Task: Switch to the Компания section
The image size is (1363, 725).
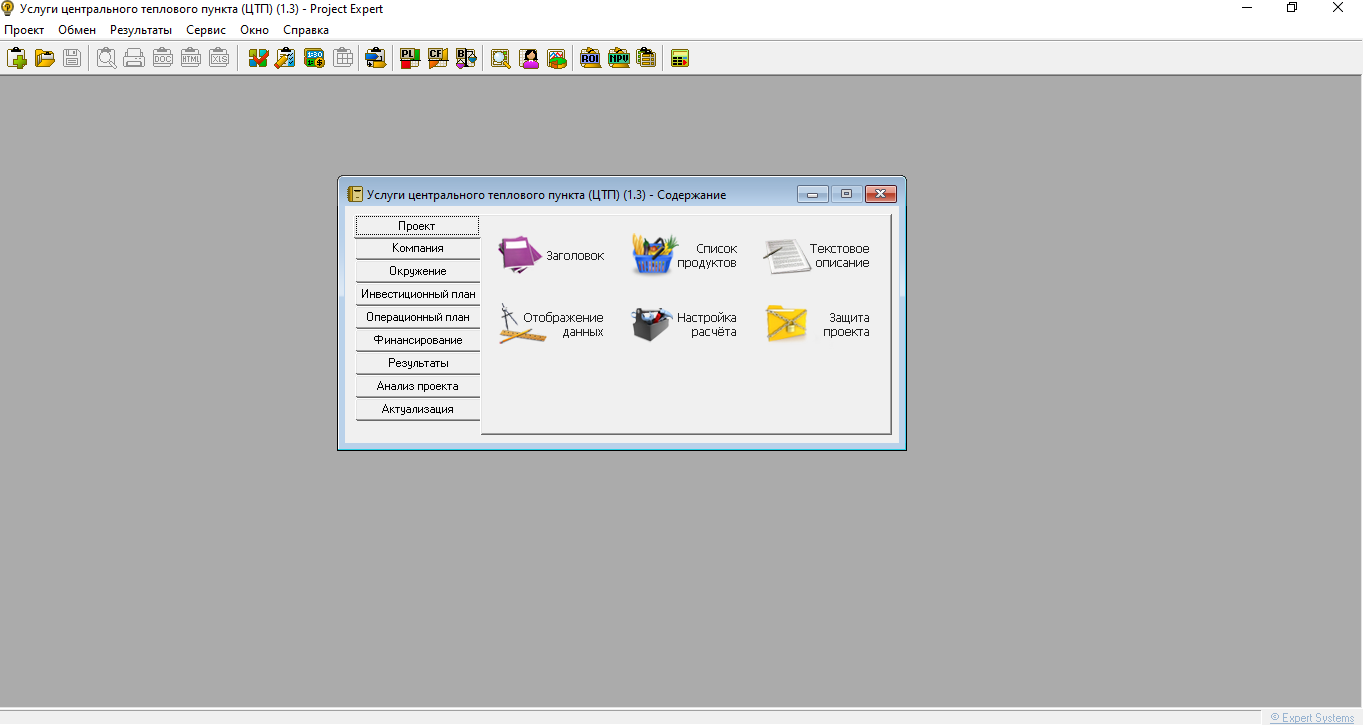Action: (418, 248)
